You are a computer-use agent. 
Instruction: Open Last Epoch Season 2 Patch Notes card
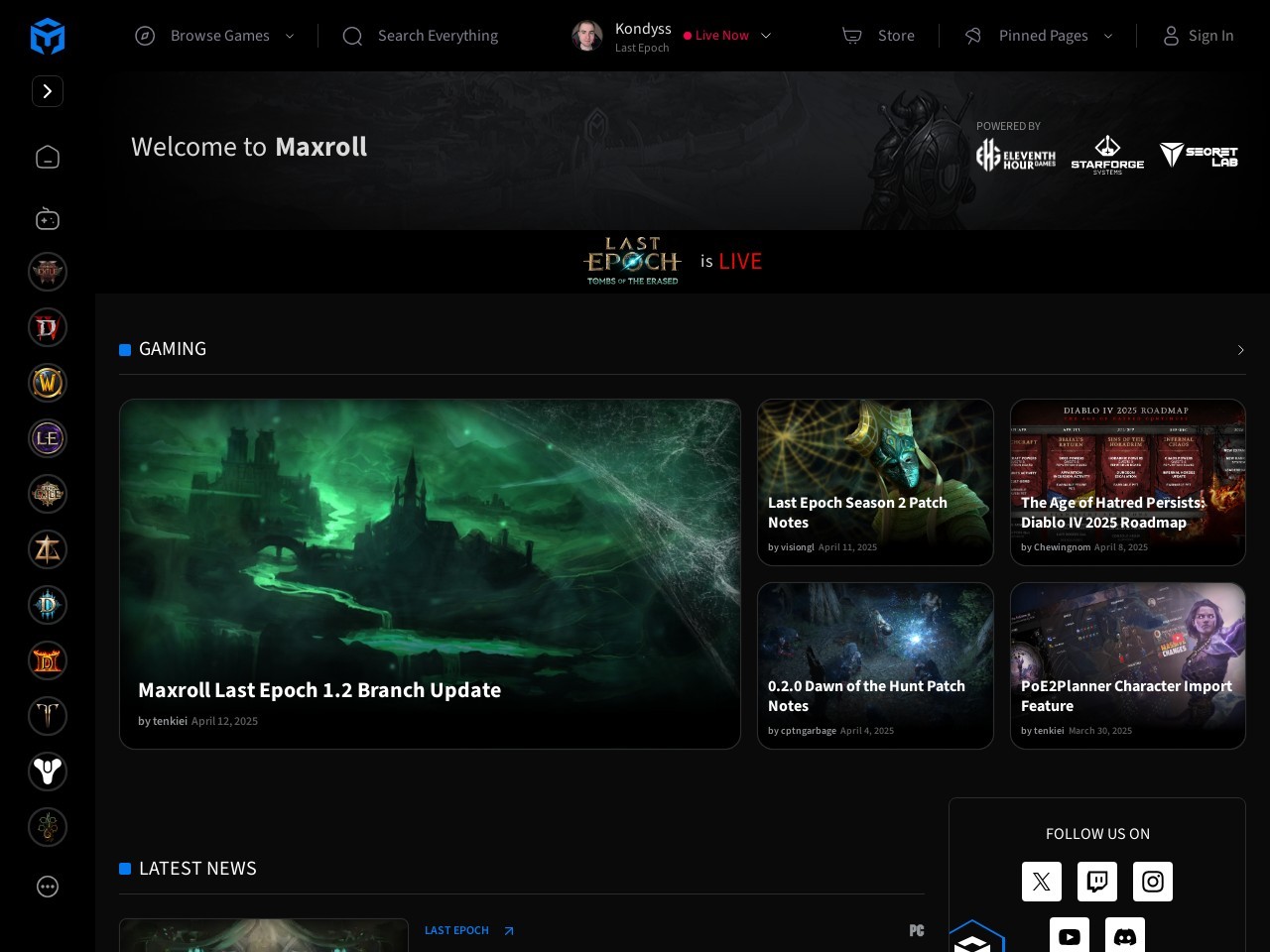tap(875, 482)
